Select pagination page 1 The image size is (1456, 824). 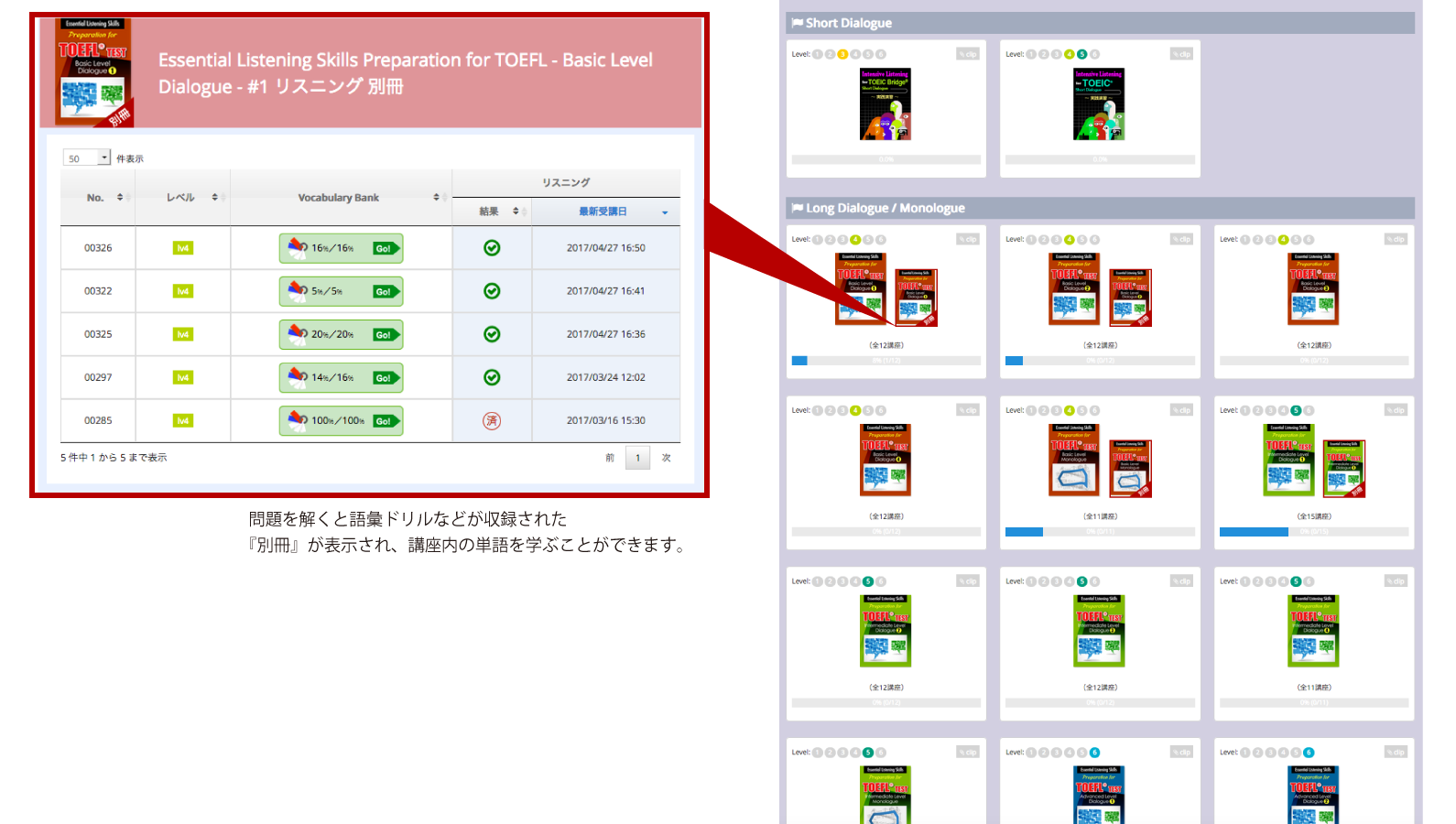637,458
